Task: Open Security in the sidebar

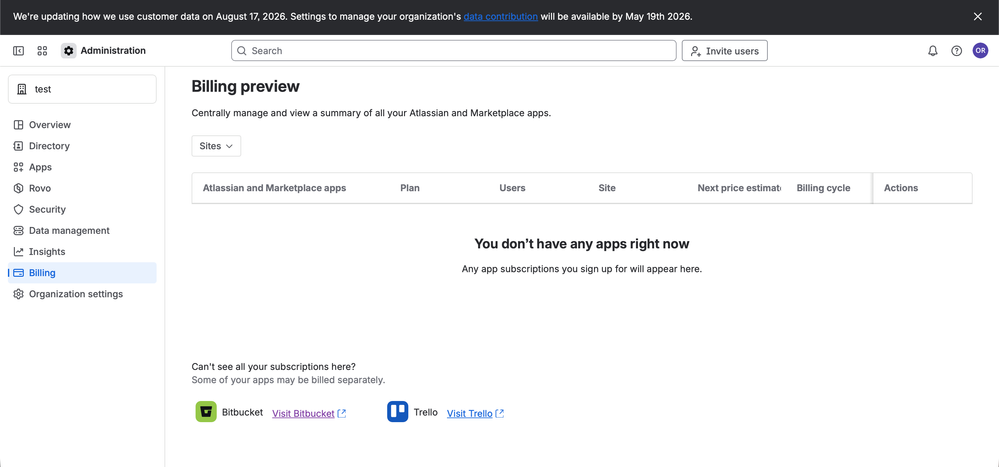Action: click(82, 209)
